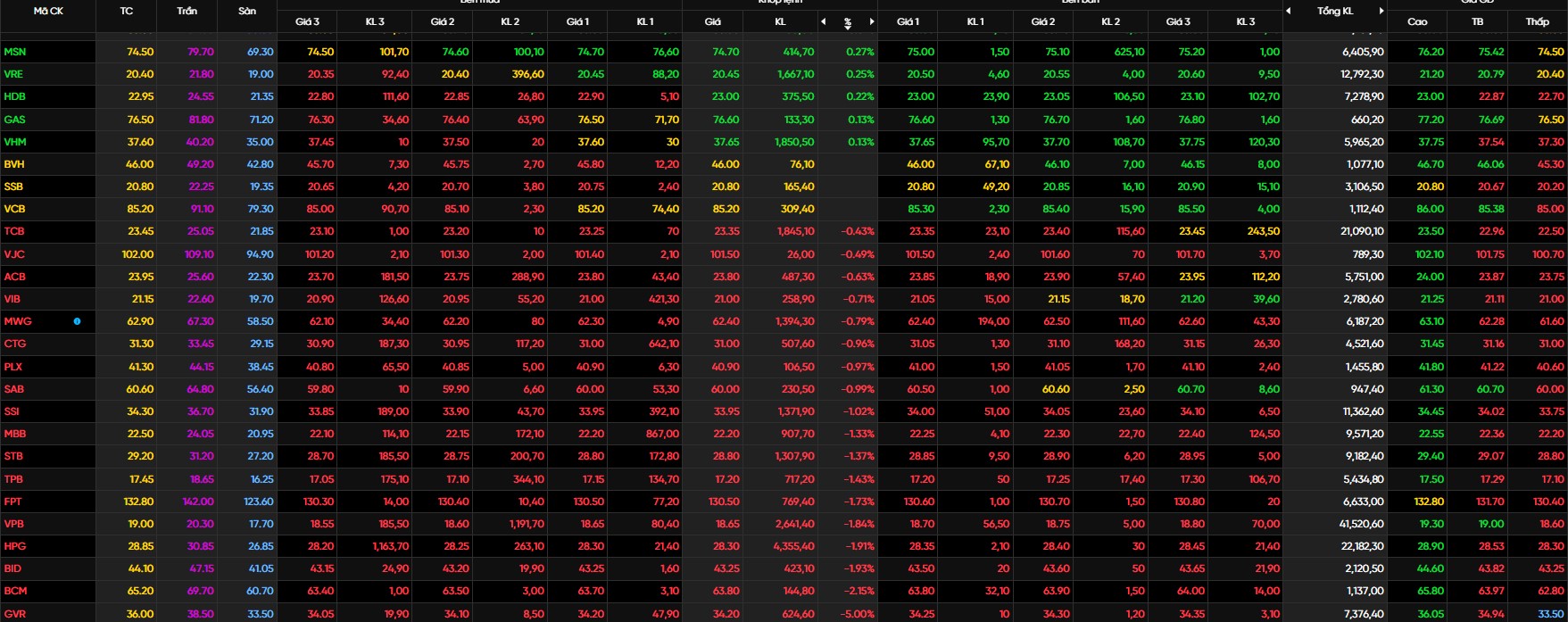Click the TB column header
Image resolution: width=1568 pixels, height=622 pixels.
[1478, 21]
